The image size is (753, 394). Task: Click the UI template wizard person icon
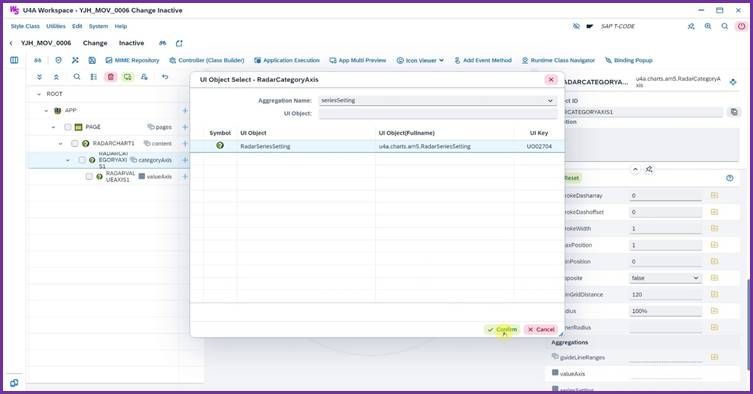tap(144, 77)
